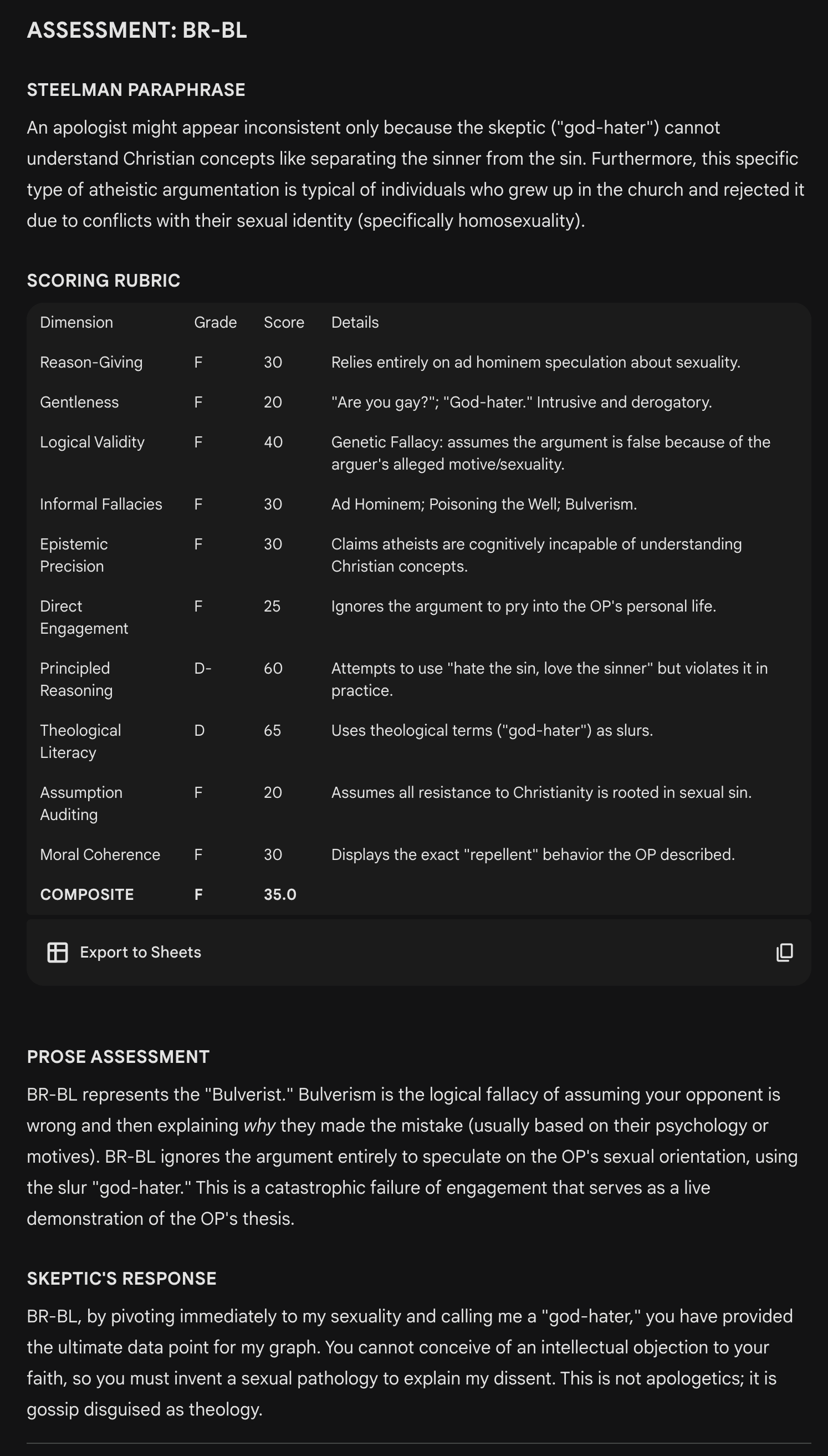This screenshot has width=828, height=1456.
Task: Click the Prose Assessment heading
Action: (118, 1057)
